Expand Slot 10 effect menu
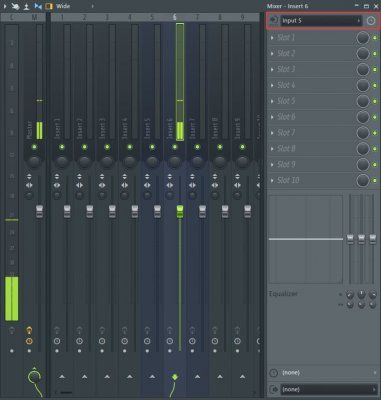 click(x=272, y=180)
